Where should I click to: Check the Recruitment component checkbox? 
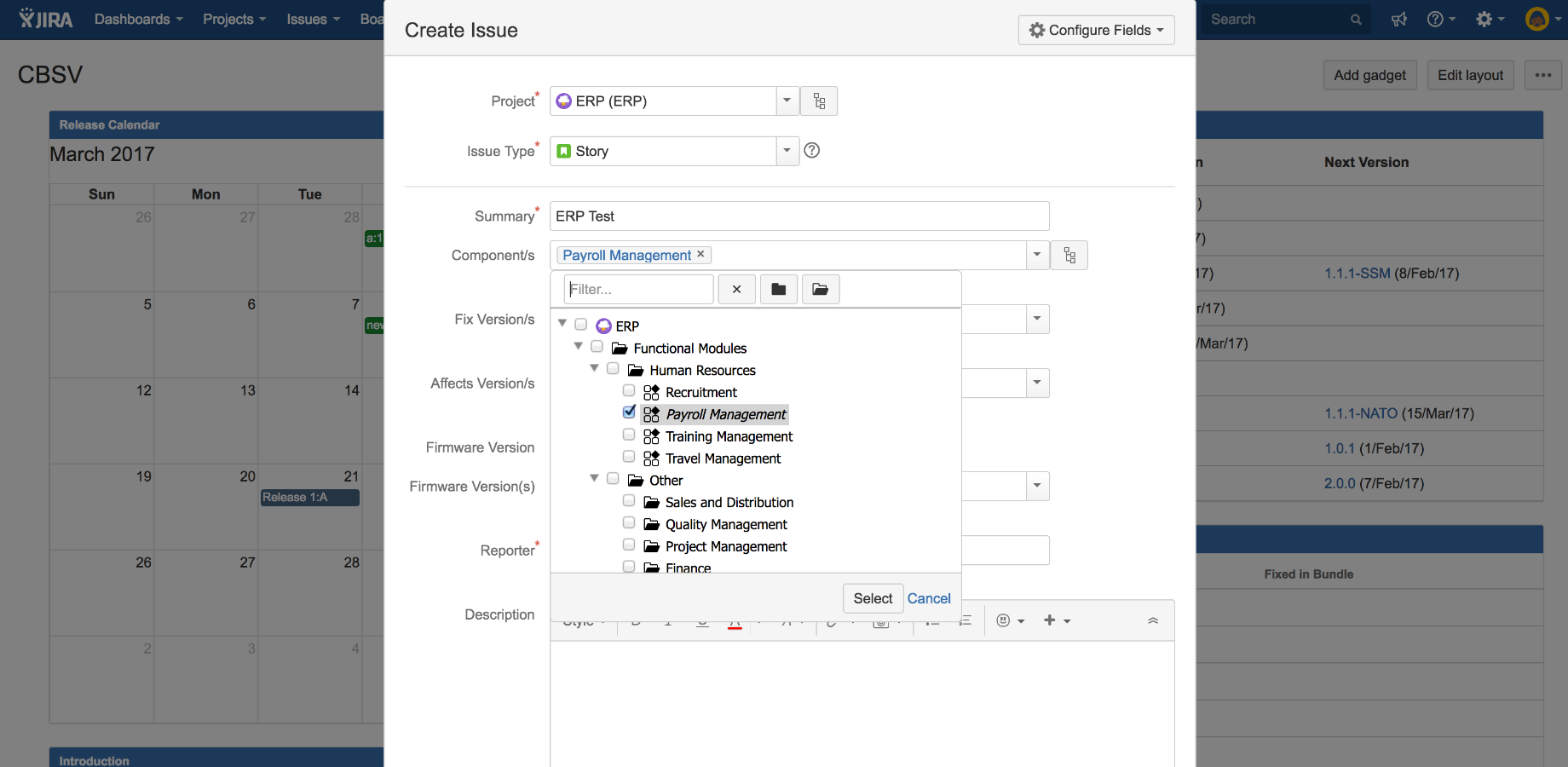click(629, 390)
